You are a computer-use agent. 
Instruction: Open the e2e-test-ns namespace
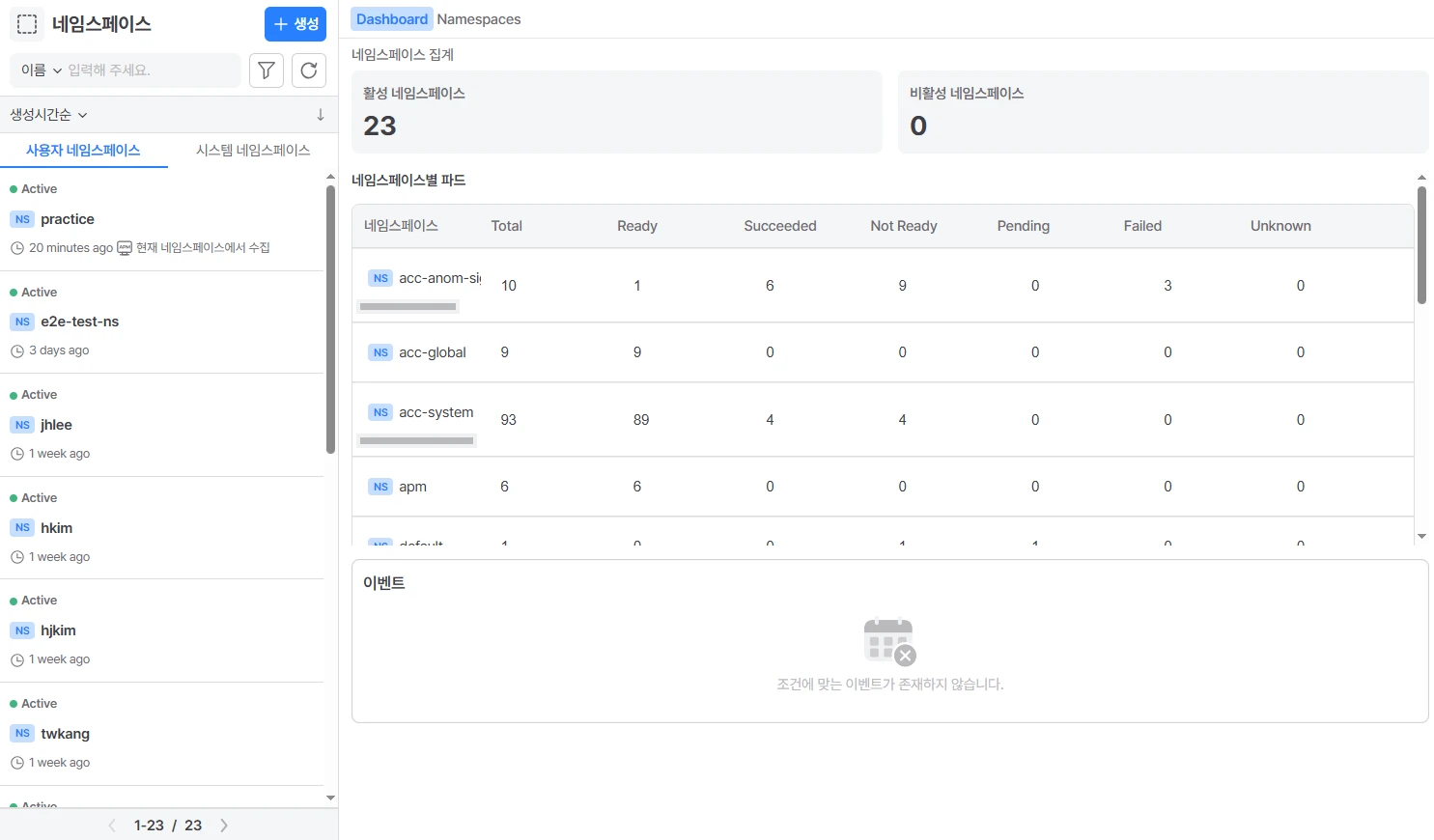80,322
